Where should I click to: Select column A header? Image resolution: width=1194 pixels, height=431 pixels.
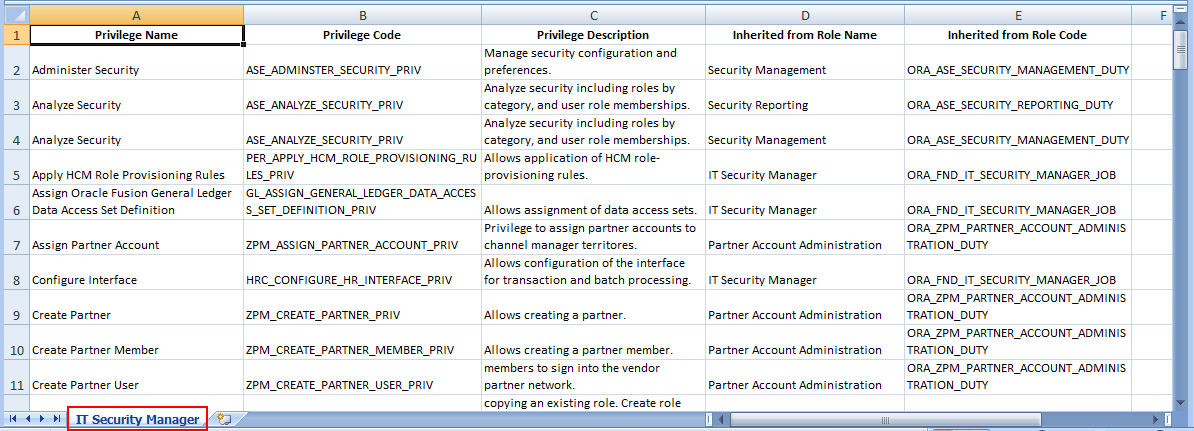click(x=136, y=15)
